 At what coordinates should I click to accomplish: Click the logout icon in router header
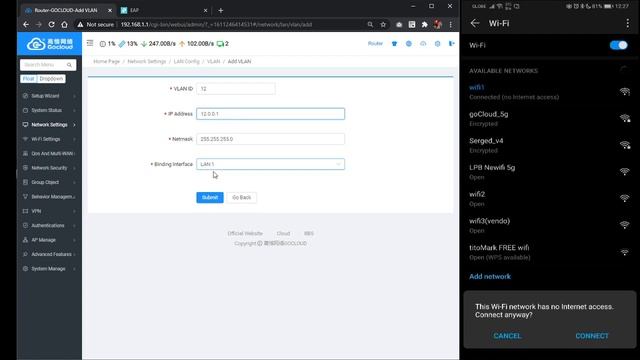[x=451, y=44]
